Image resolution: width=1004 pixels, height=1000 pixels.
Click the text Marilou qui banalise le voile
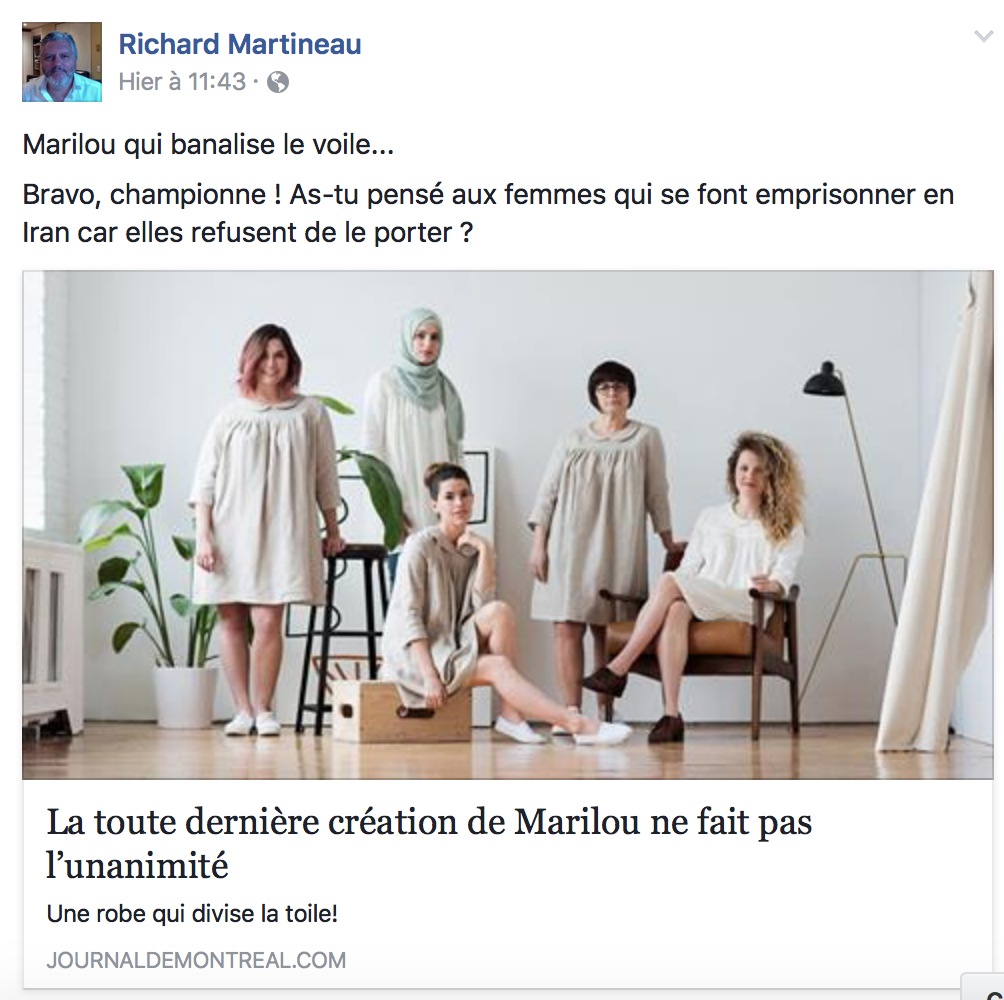208,144
